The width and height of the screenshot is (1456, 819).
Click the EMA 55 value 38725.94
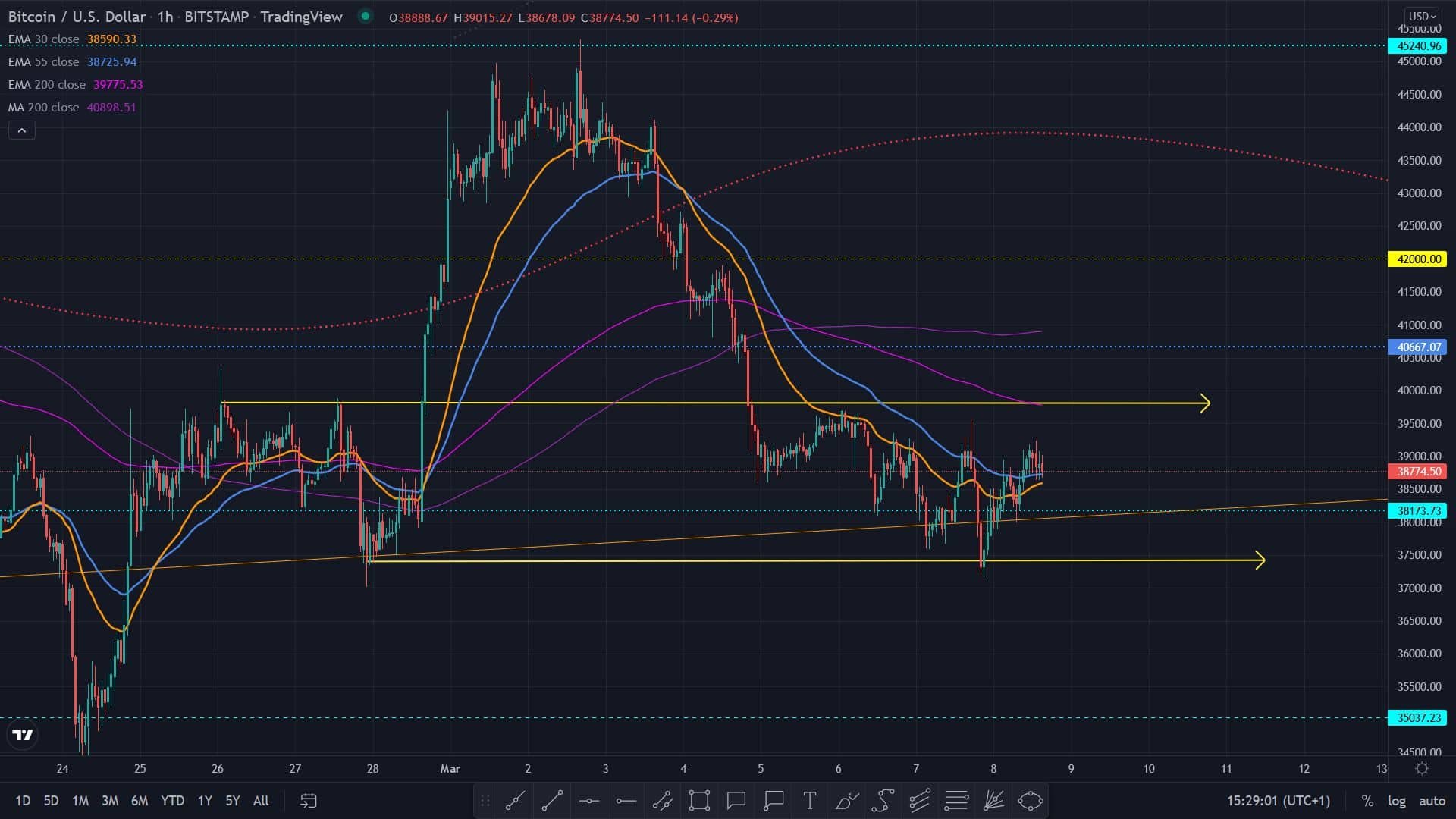tap(111, 62)
